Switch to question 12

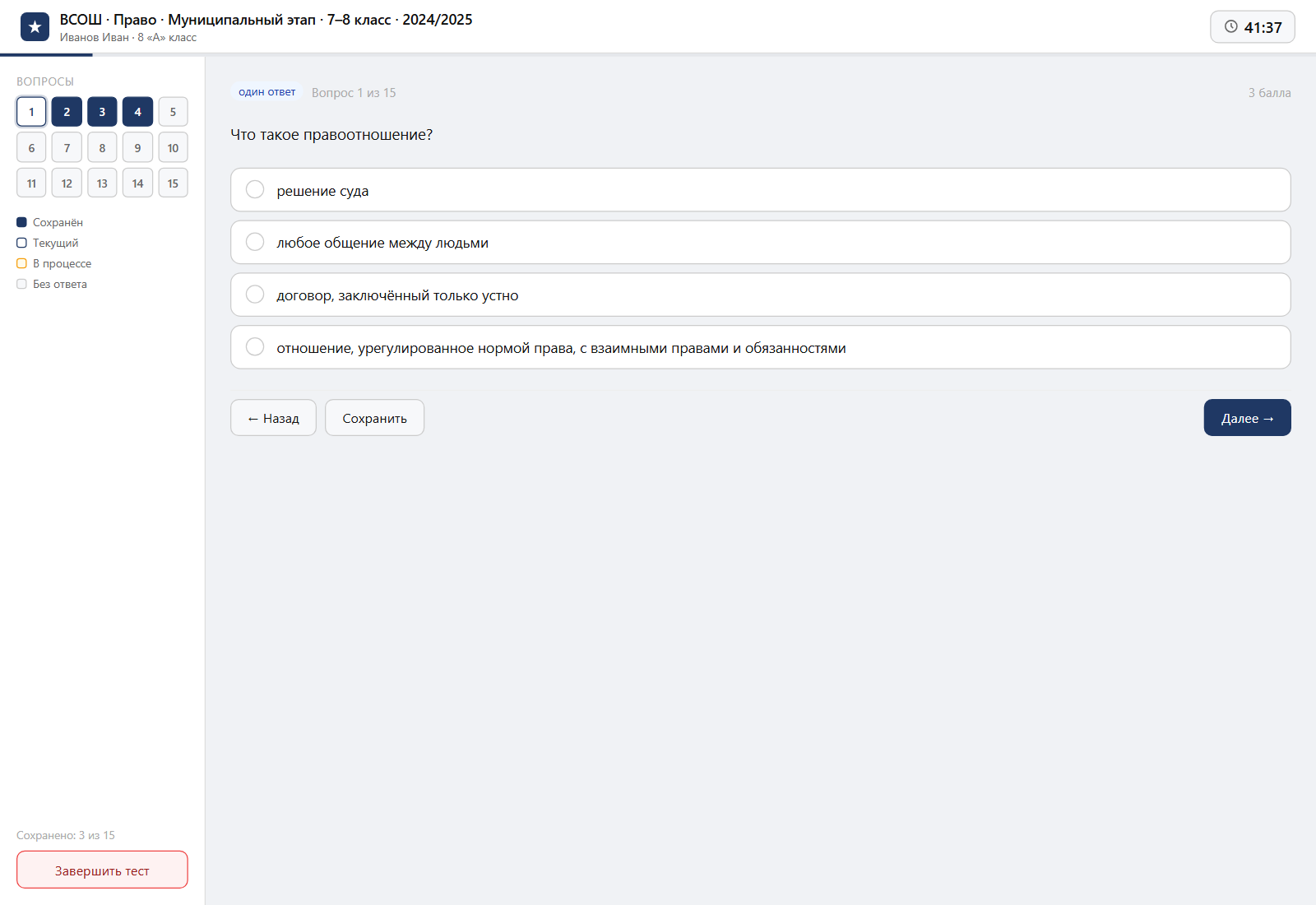point(67,183)
